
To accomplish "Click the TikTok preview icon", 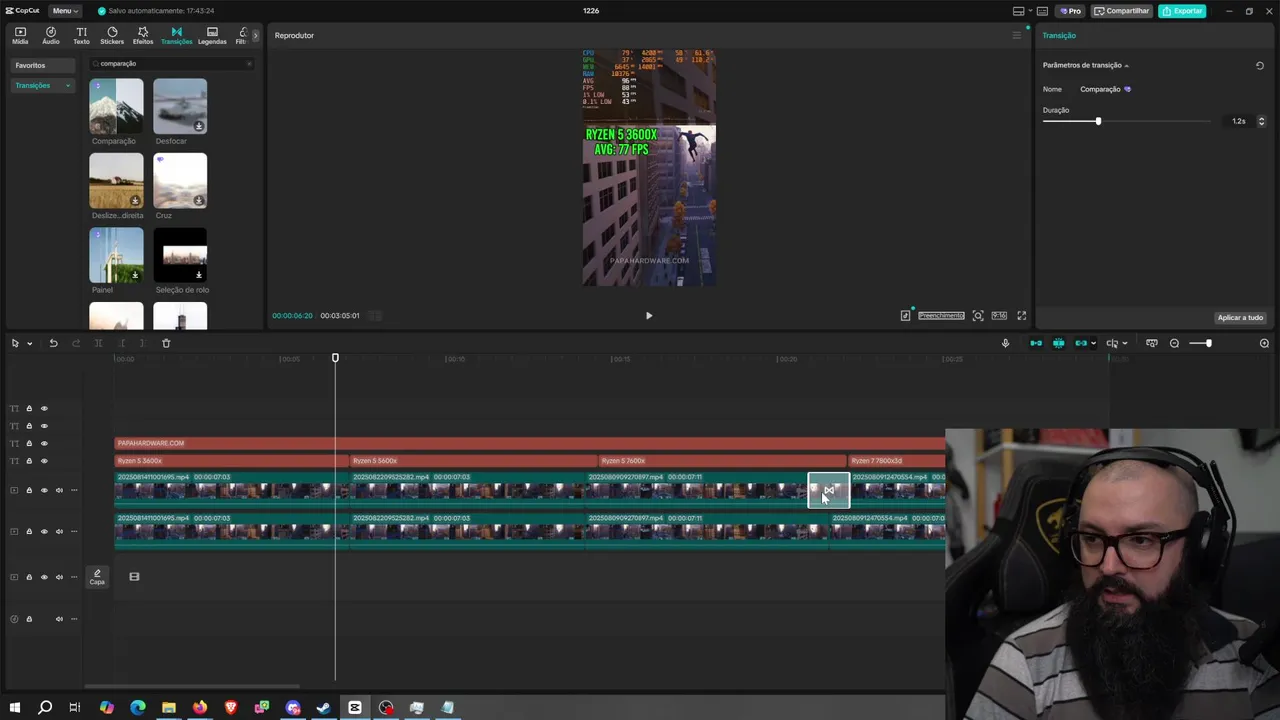I will [x=905, y=316].
